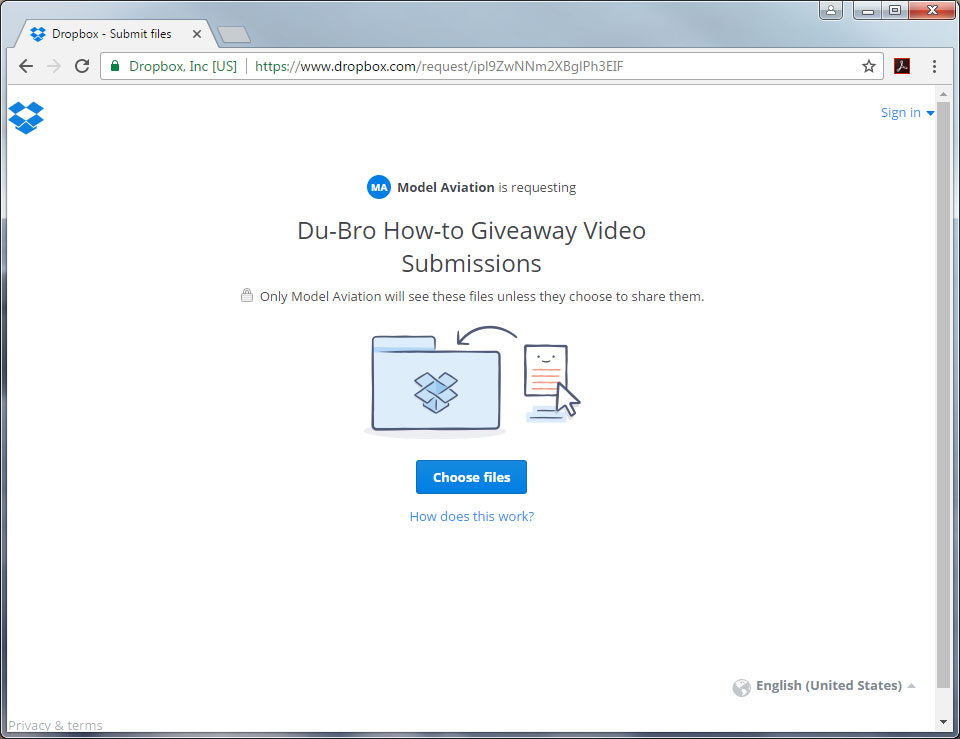Expand the Sign in dropdown
The width and height of the screenshot is (960, 739).
click(907, 113)
